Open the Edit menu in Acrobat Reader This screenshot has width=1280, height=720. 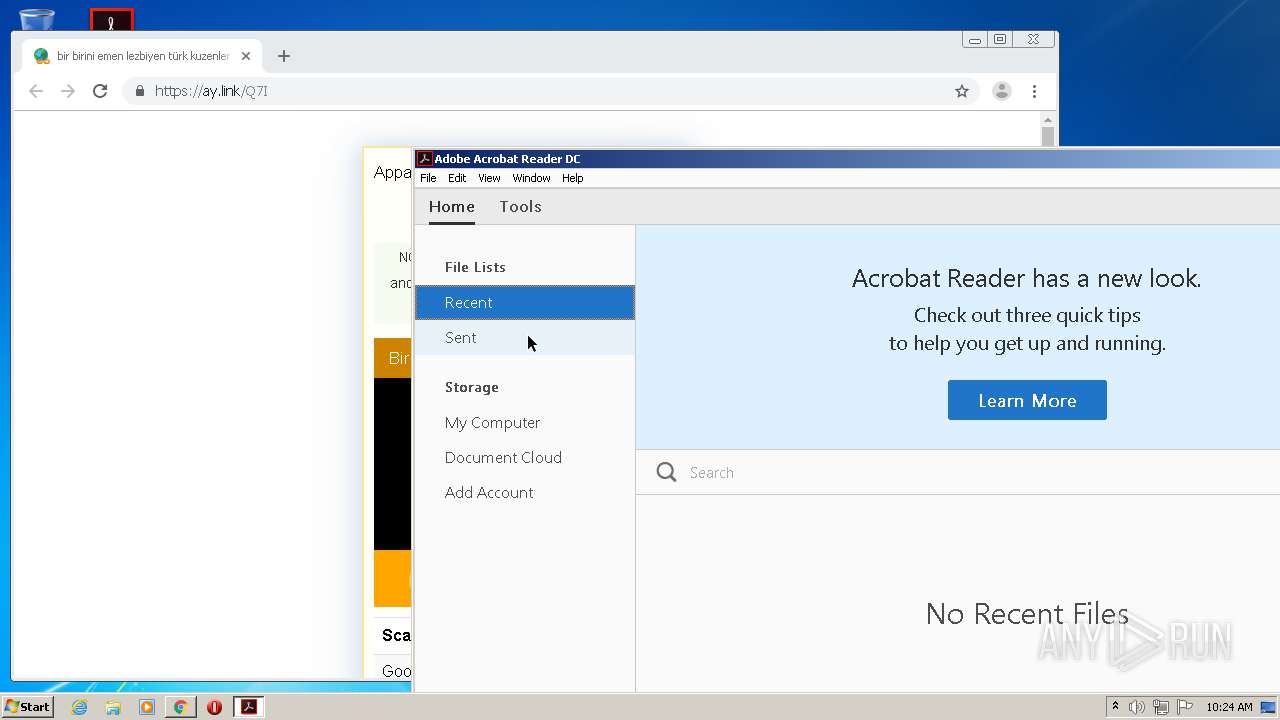(457, 178)
